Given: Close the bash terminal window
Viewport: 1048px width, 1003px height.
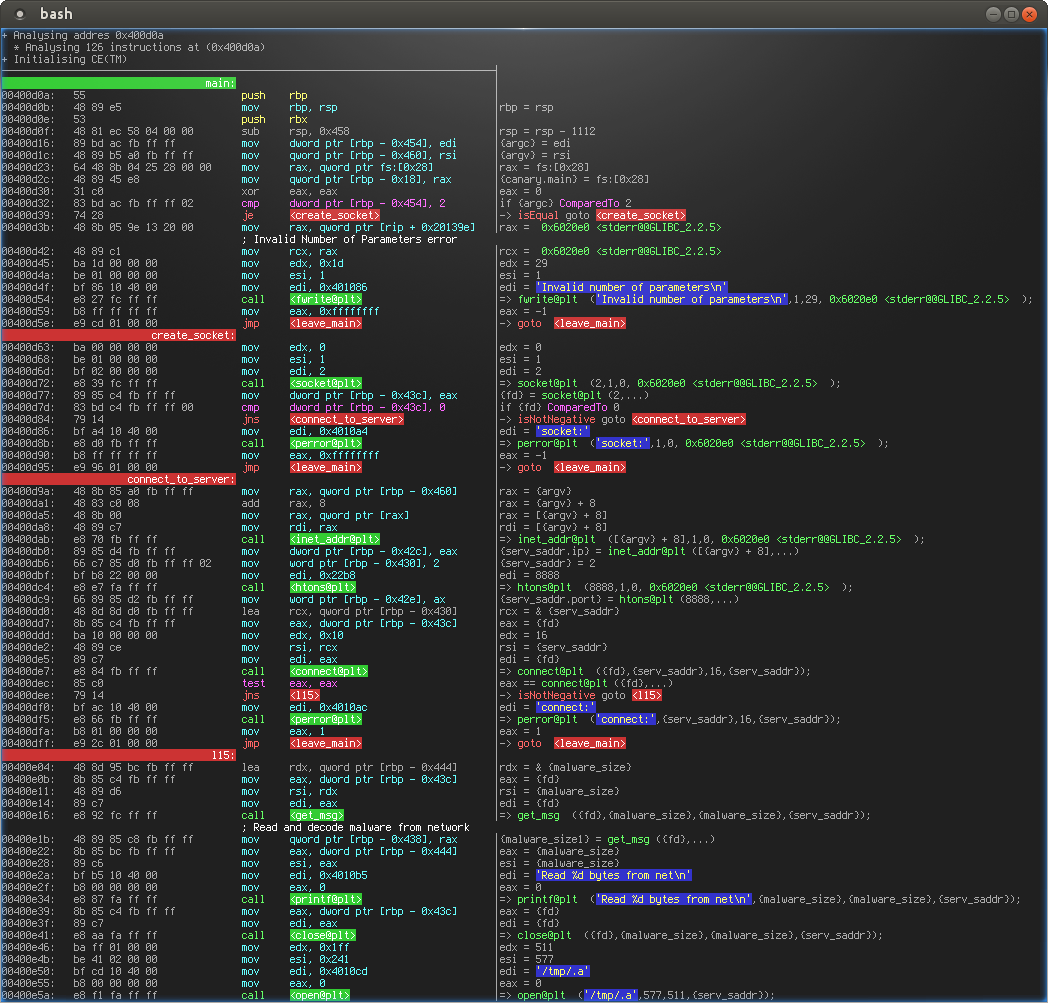Looking at the screenshot, I should 1029,14.
